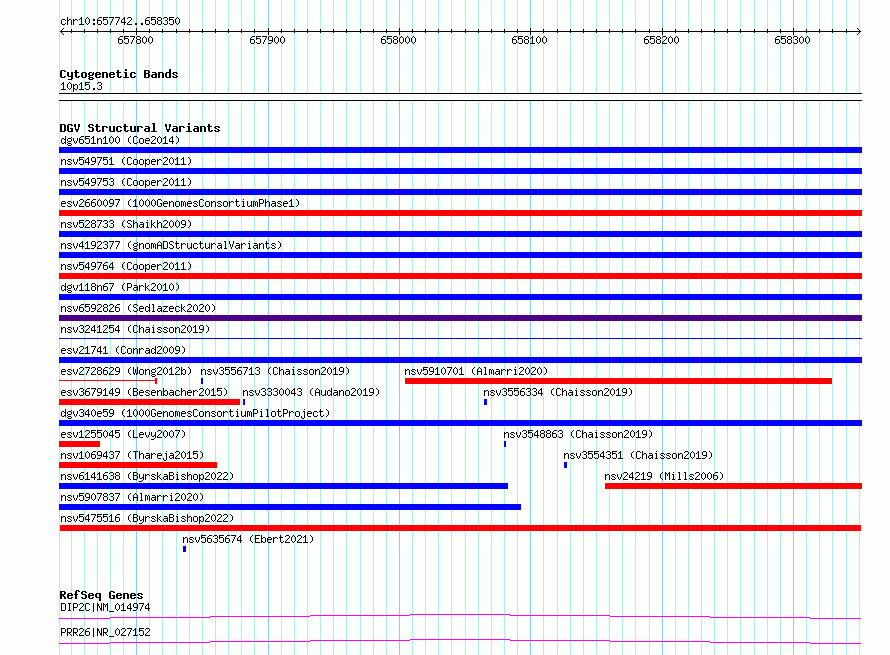The height and width of the screenshot is (655, 890).
Task: Click dgv340e59 1000GenomesConsortiumPilotProject label
Action: 195,413
